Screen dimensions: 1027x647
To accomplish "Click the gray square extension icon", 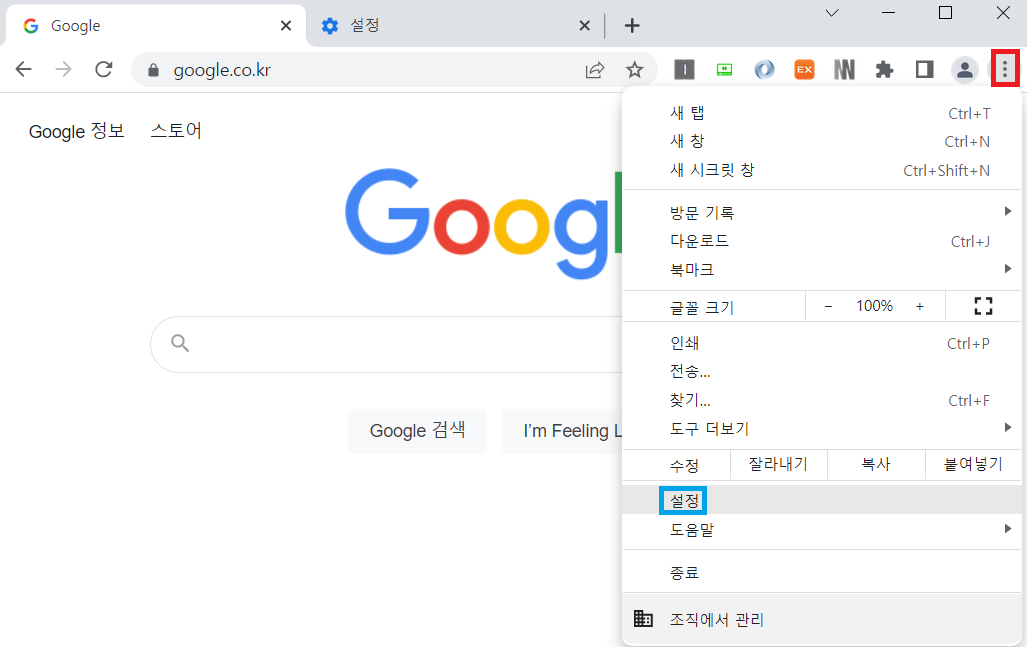I will click(x=684, y=69).
